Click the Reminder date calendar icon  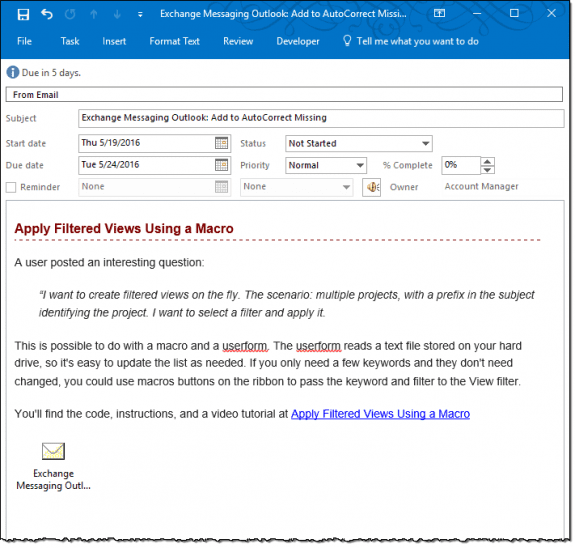[221, 187]
